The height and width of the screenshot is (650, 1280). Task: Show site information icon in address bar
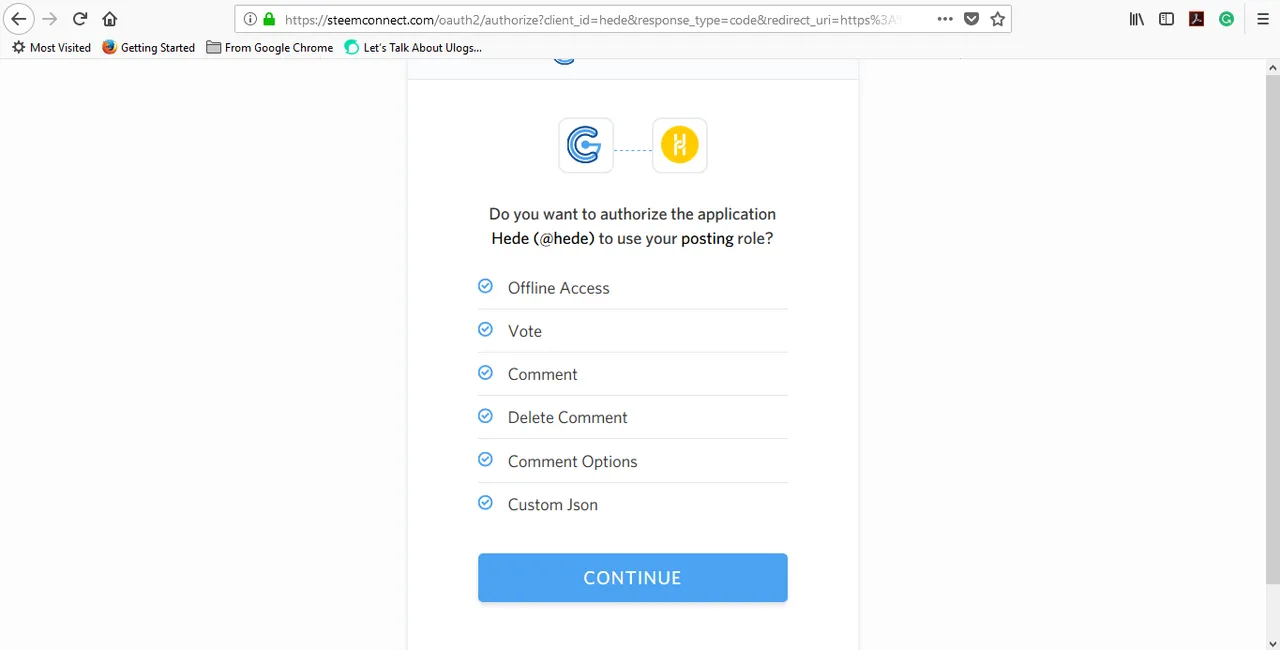coord(250,19)
